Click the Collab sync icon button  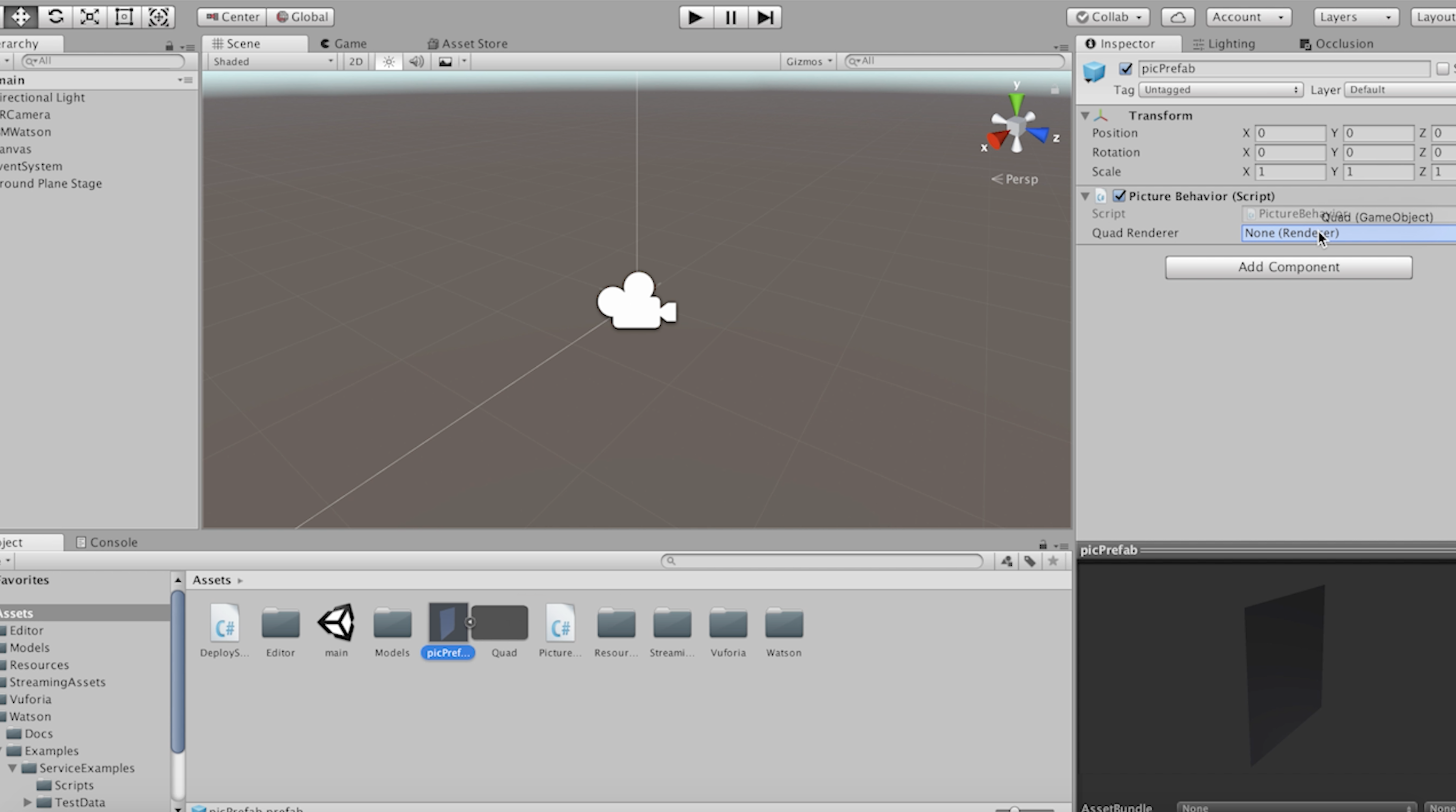(x=1178, y=16)
